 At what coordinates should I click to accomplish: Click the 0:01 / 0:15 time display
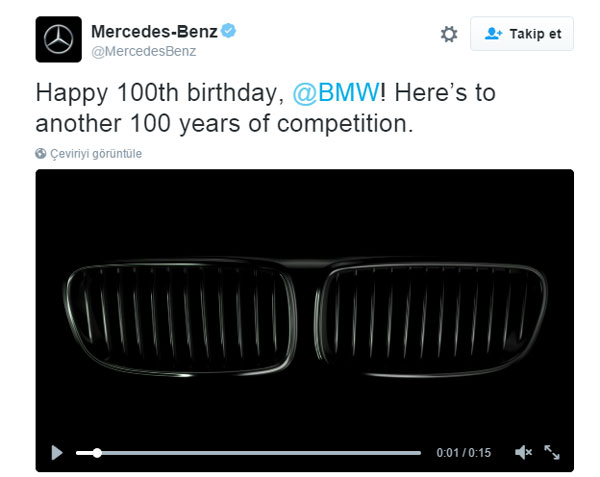point(464,453)
